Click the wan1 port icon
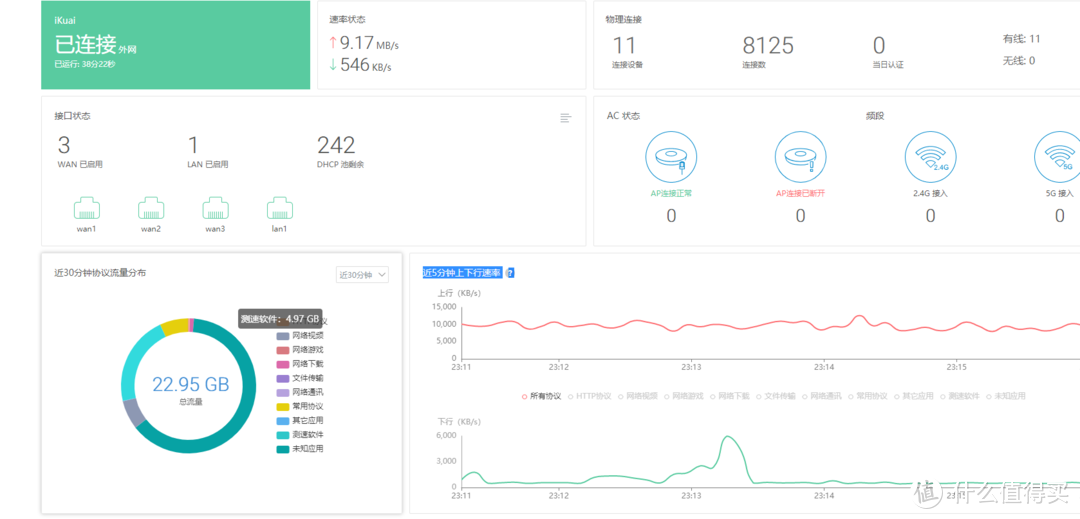The height and width of the screenshot is (519, 1080). pos(87,209)
